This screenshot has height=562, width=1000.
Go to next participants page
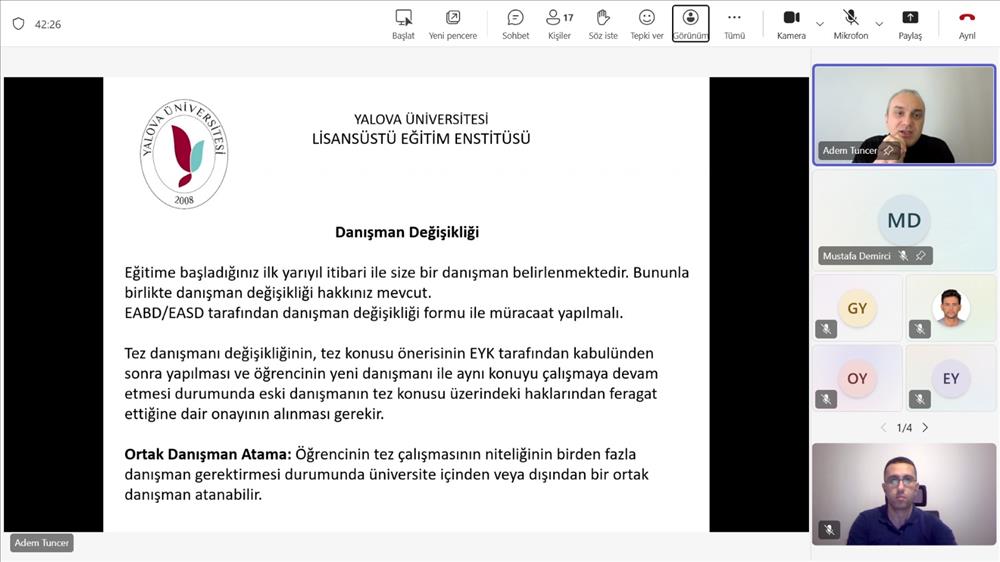tap(925, 428)
